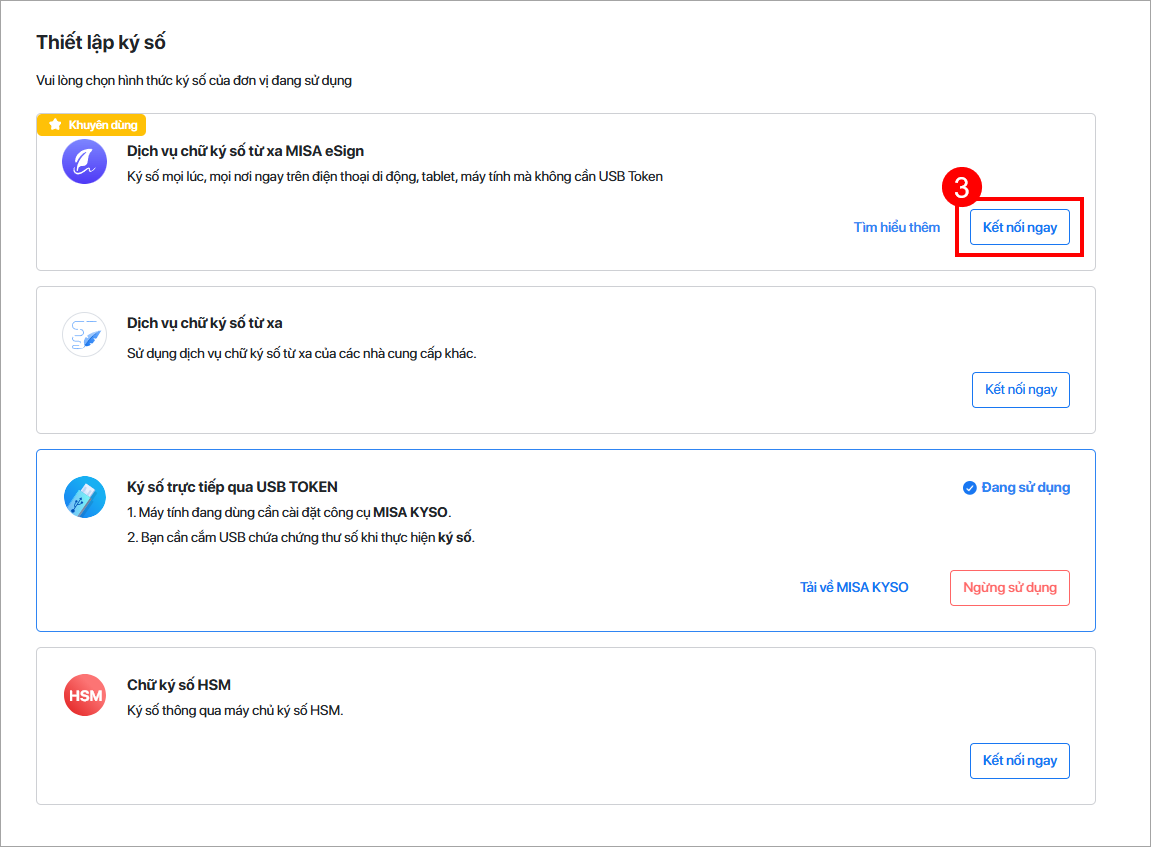Screen dimensions: 1151x847
Task: Click the Đang sử dụng status label
Action: click(x=1025, y=488)
